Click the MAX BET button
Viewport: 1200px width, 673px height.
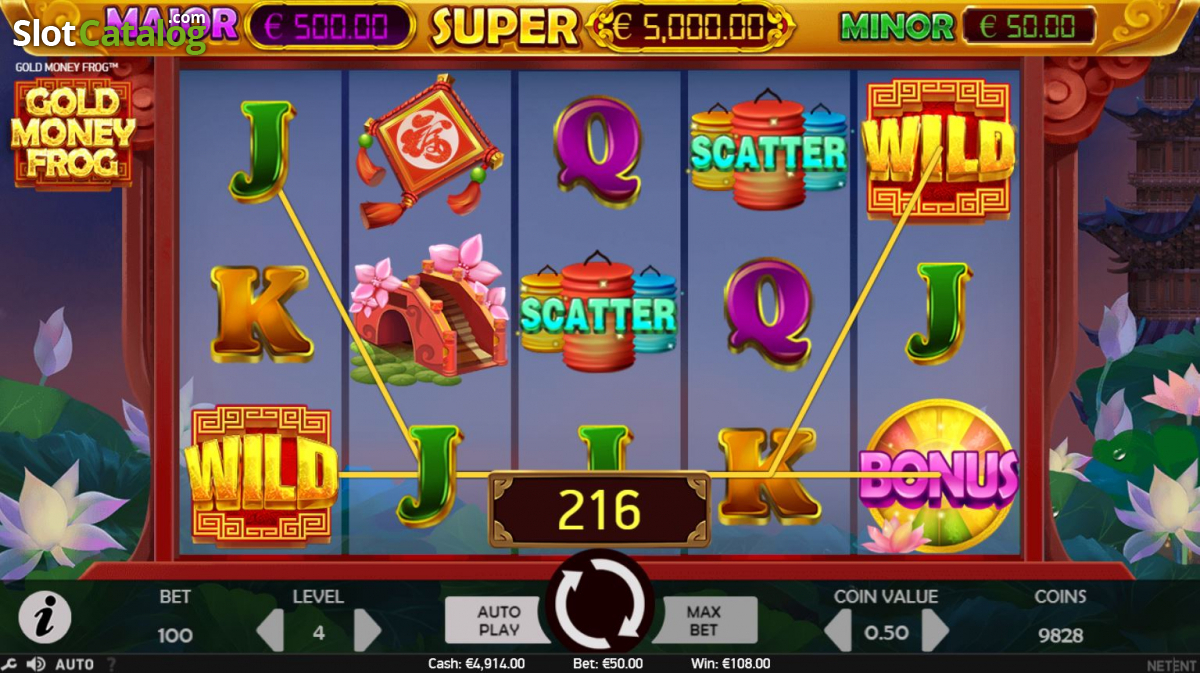[x=703, y=620]
